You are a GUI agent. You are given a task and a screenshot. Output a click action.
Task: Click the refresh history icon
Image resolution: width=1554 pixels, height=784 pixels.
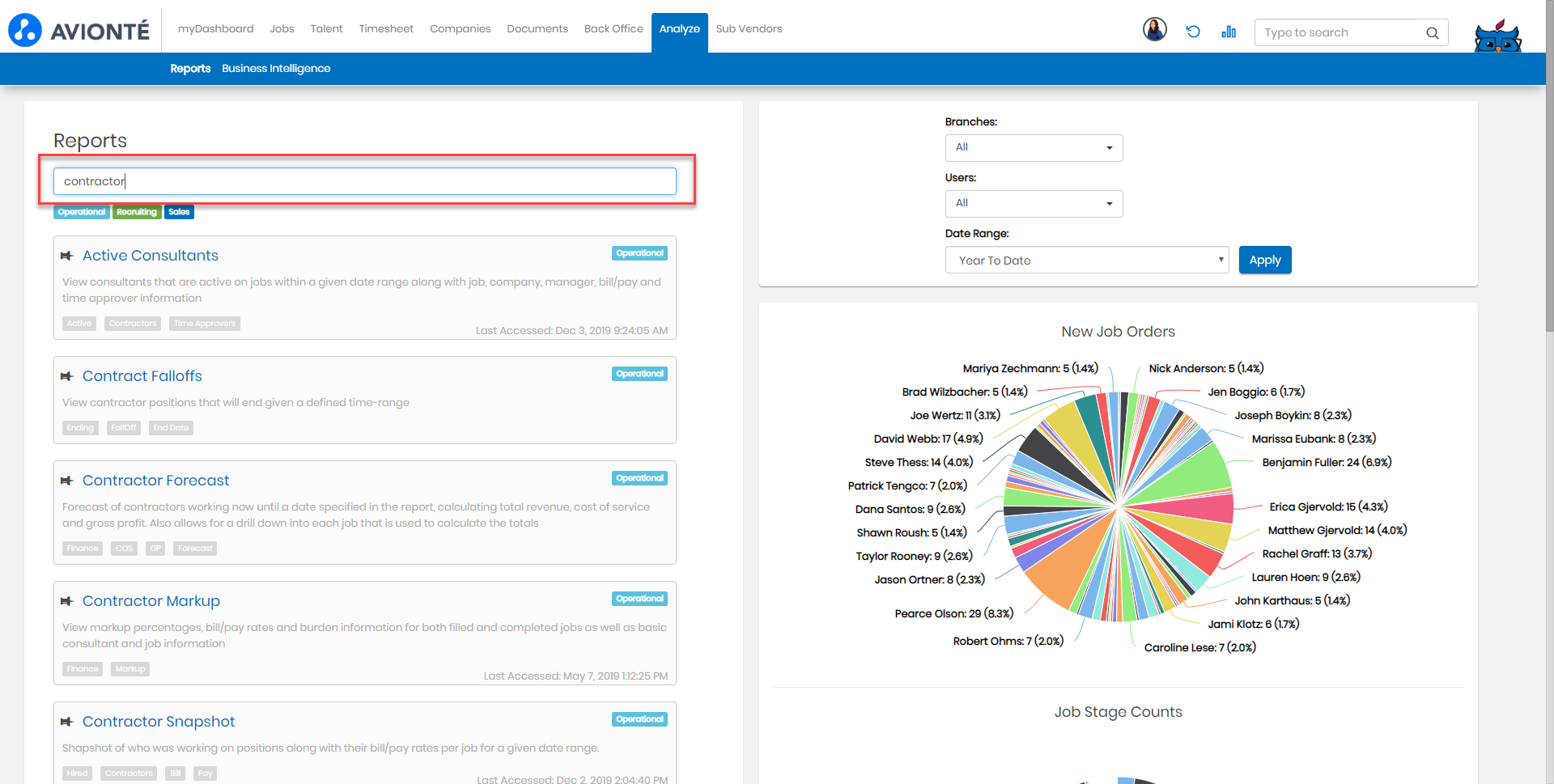tap(1192, 32)
